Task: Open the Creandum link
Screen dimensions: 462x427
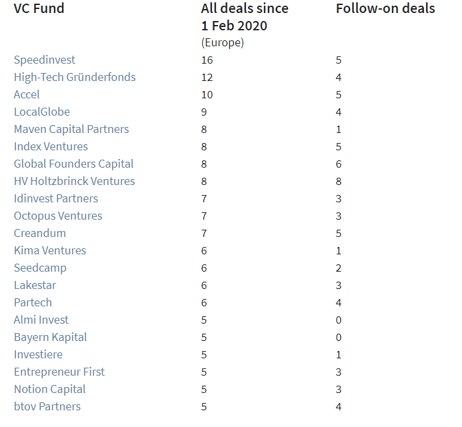Action: 40,233
